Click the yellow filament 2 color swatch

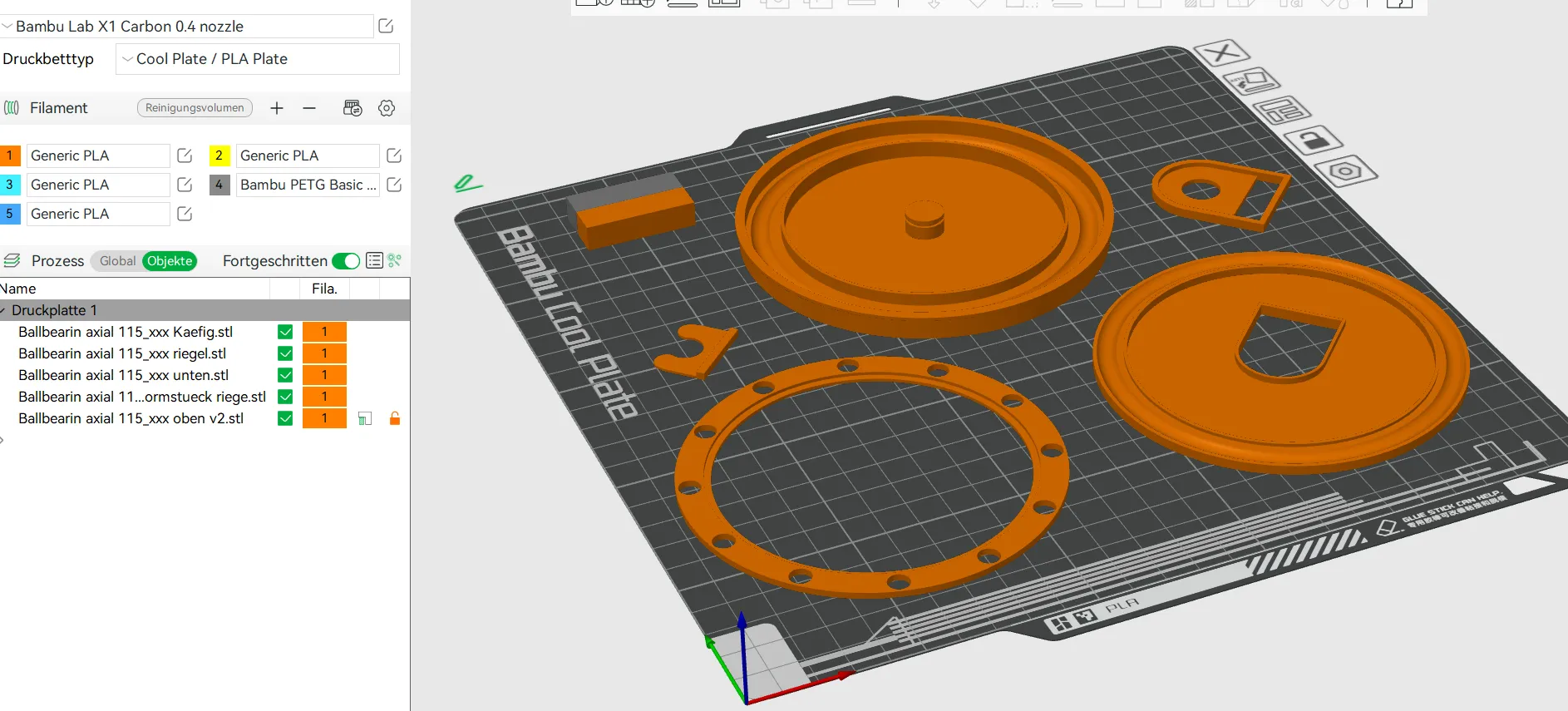(219, 156)
